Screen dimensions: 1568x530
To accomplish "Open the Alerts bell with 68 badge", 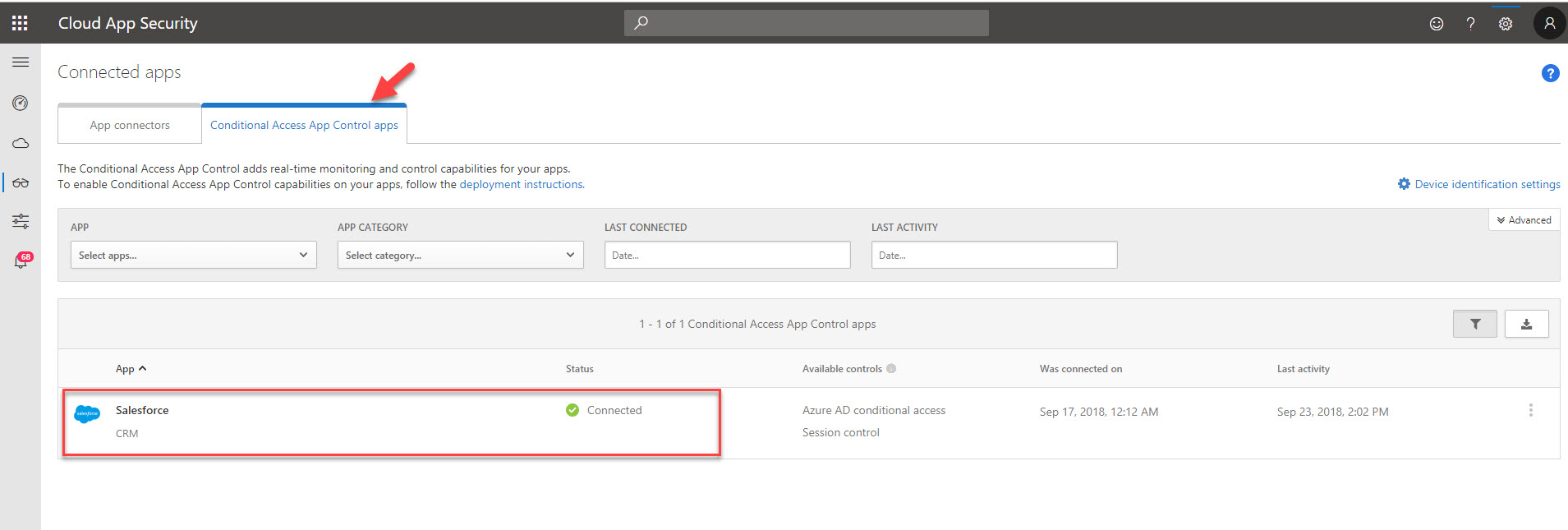I will pyautogui.click(x=21, y=260).
